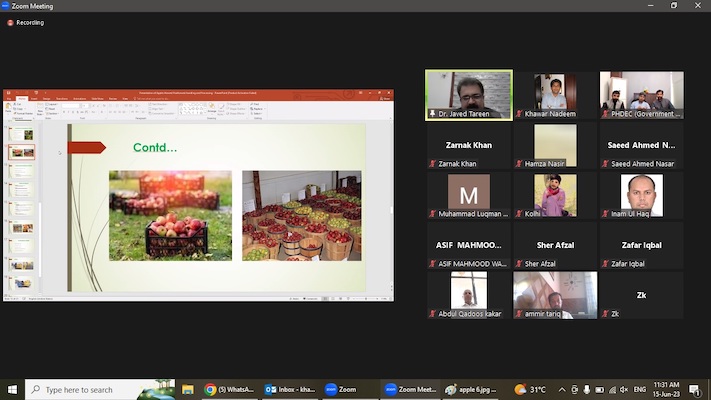Open apple 6.jpg taskbar window
This screenshot has height=400, width=711.
[x=470, y=389]
